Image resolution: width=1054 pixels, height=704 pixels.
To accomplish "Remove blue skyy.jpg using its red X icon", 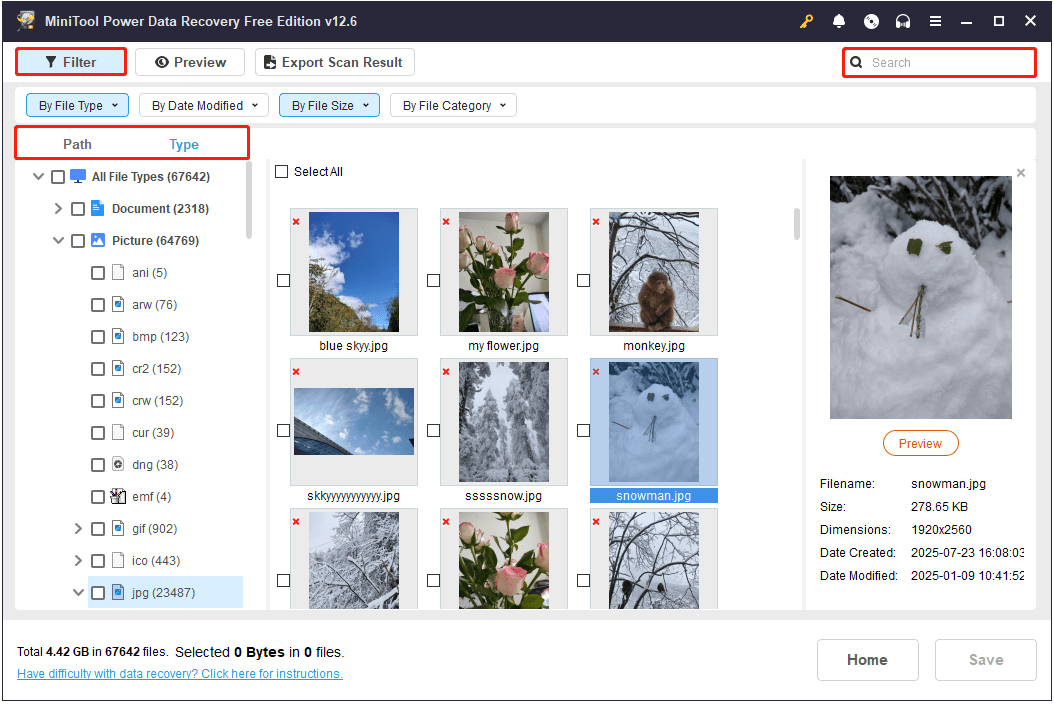I will pyautogui.click(x=296, y=222).
